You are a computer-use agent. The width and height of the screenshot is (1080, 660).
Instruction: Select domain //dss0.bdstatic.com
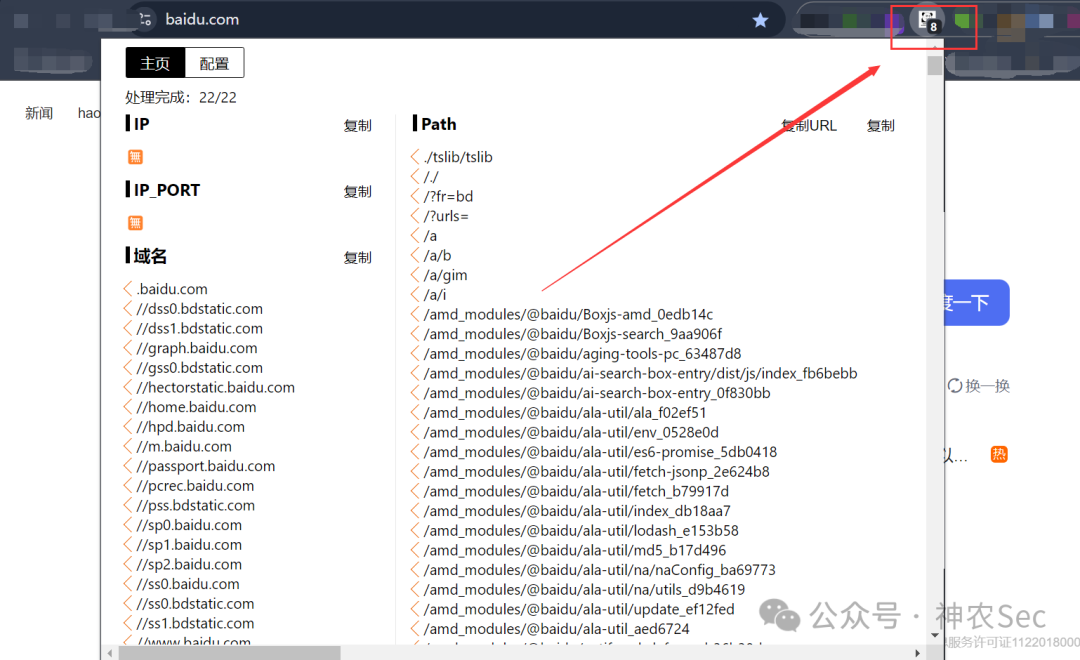(199, 309)
